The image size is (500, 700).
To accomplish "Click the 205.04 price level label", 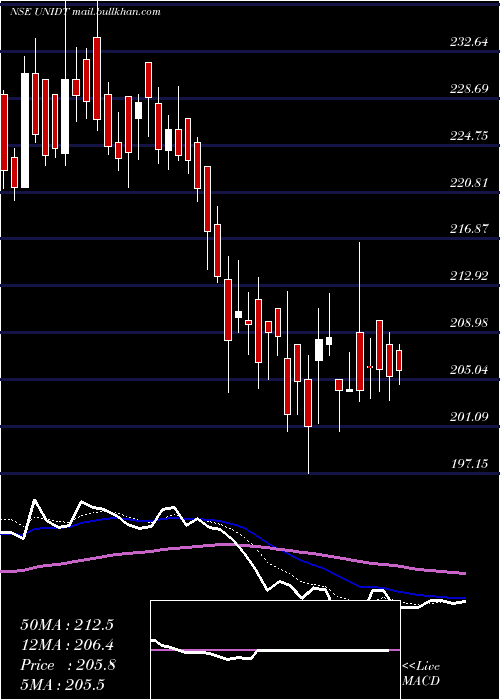I will [x=469, y=370].
